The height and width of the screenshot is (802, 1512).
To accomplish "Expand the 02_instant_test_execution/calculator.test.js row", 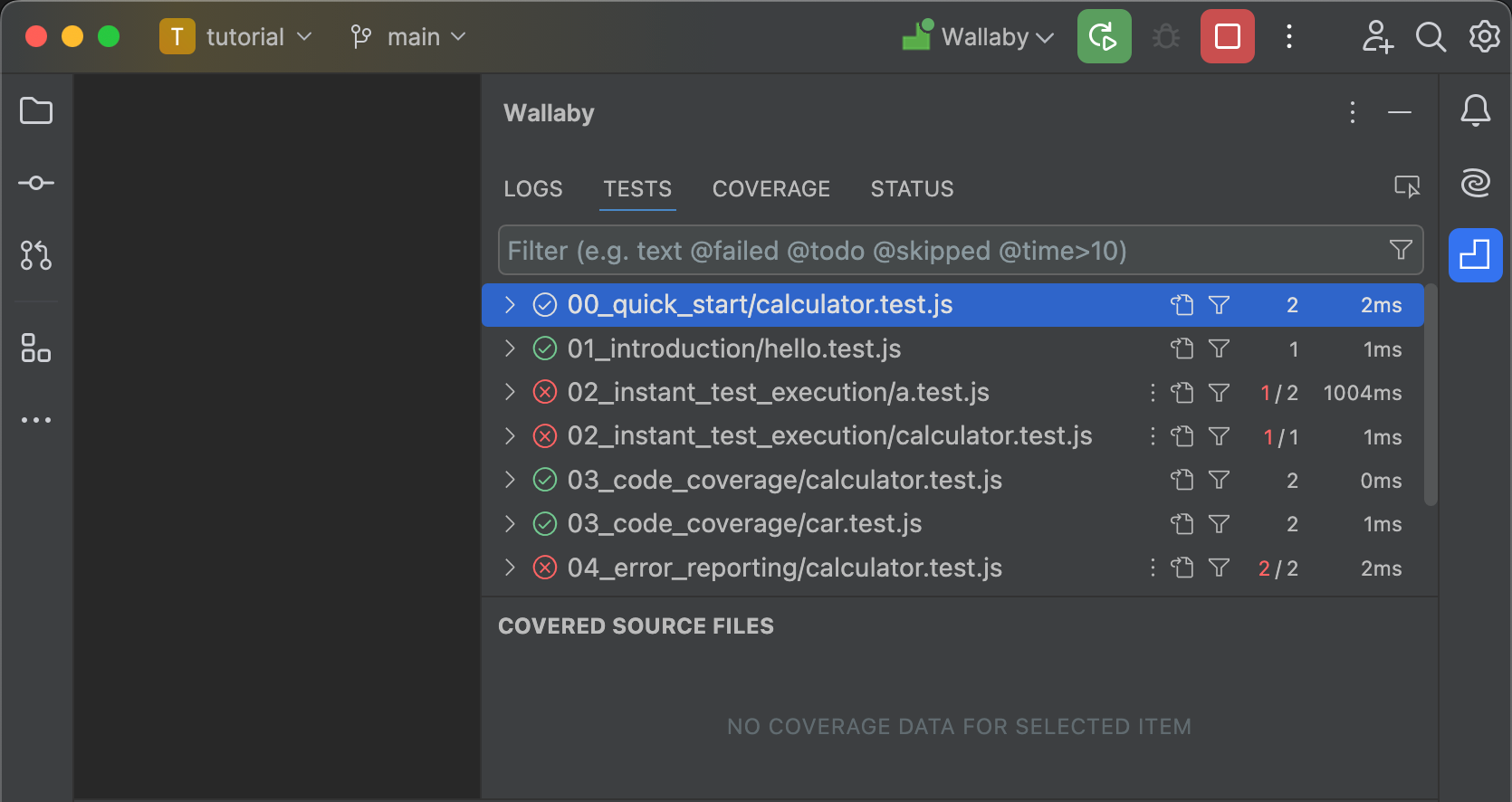I will [510, 436].
